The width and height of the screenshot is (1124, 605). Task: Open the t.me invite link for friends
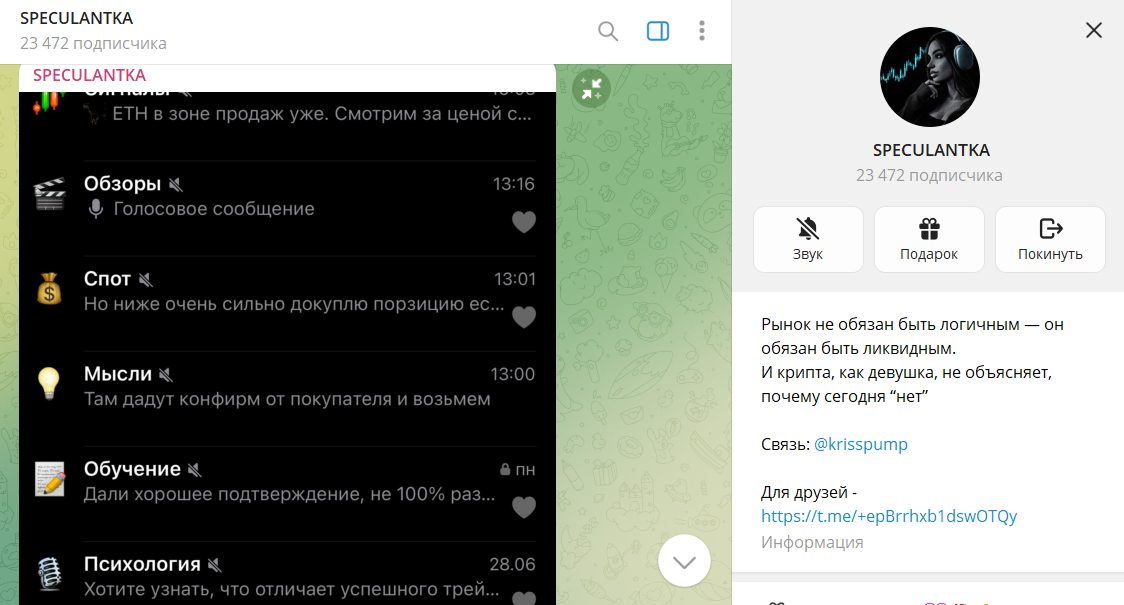click(x=889, y=516)
